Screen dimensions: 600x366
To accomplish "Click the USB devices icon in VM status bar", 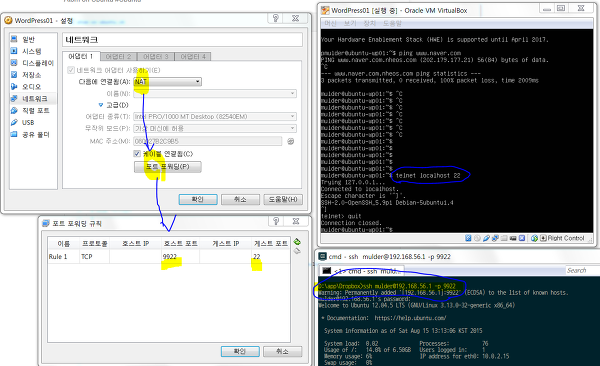I will coord(486,238).
